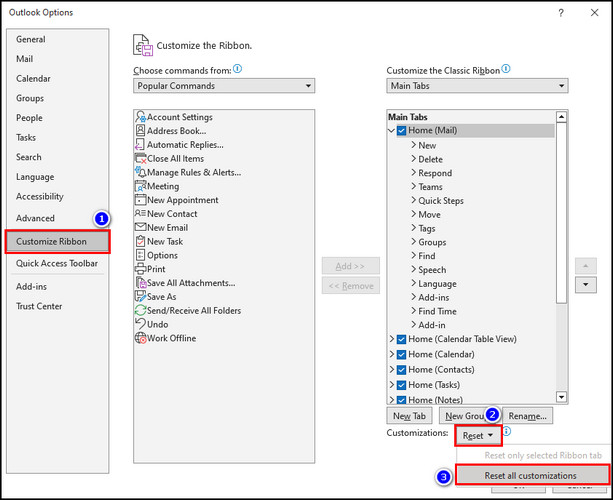Screen dimensions: 613x500
Task: Click the Print command icon
Action: (x=139, y=269)
